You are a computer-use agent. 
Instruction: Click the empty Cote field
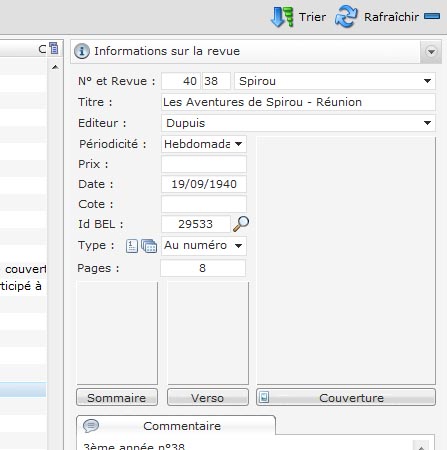tap(204, 204)
